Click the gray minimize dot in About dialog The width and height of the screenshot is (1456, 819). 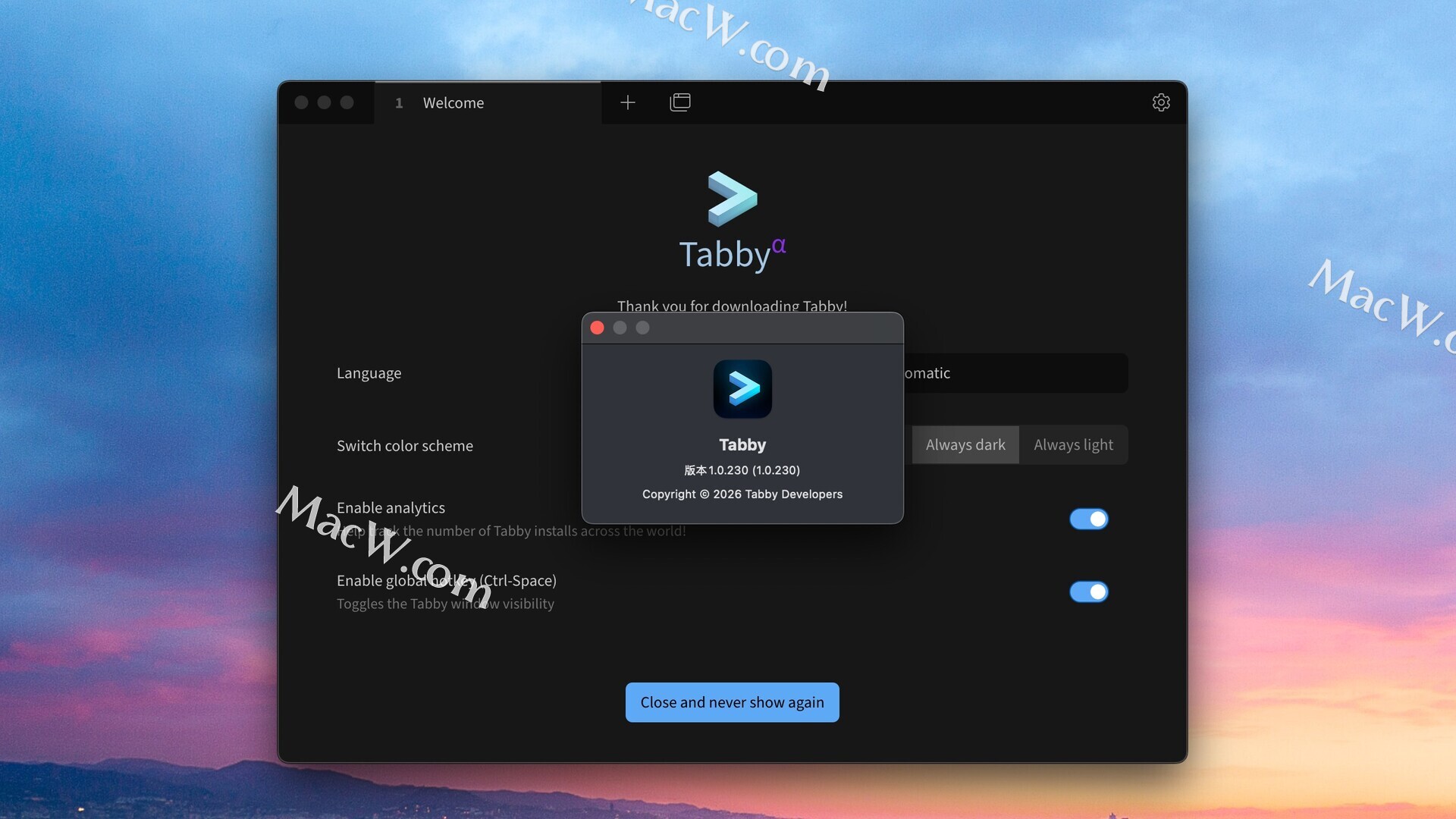620,328
